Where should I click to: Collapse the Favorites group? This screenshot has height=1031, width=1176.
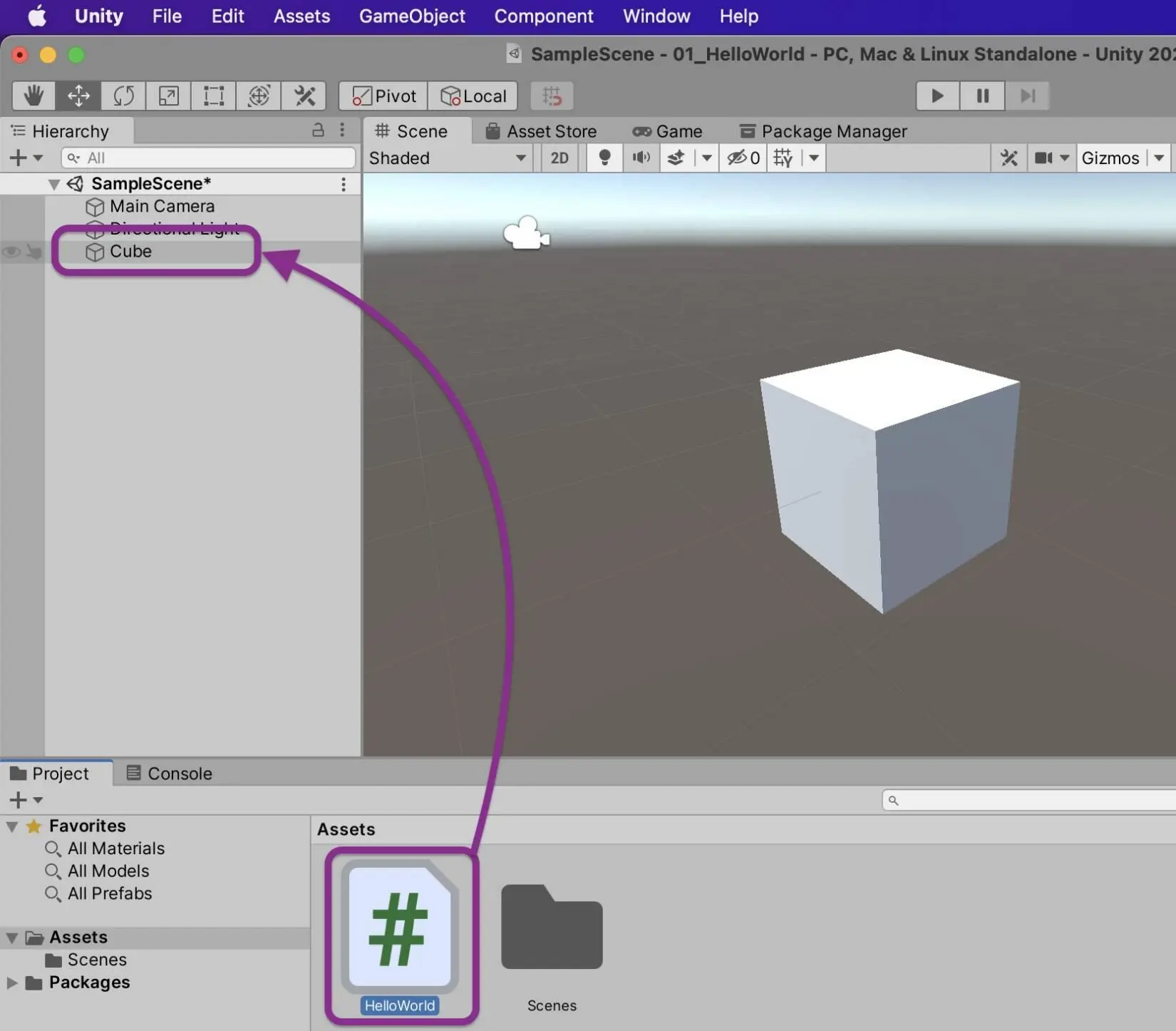(12, 826)
